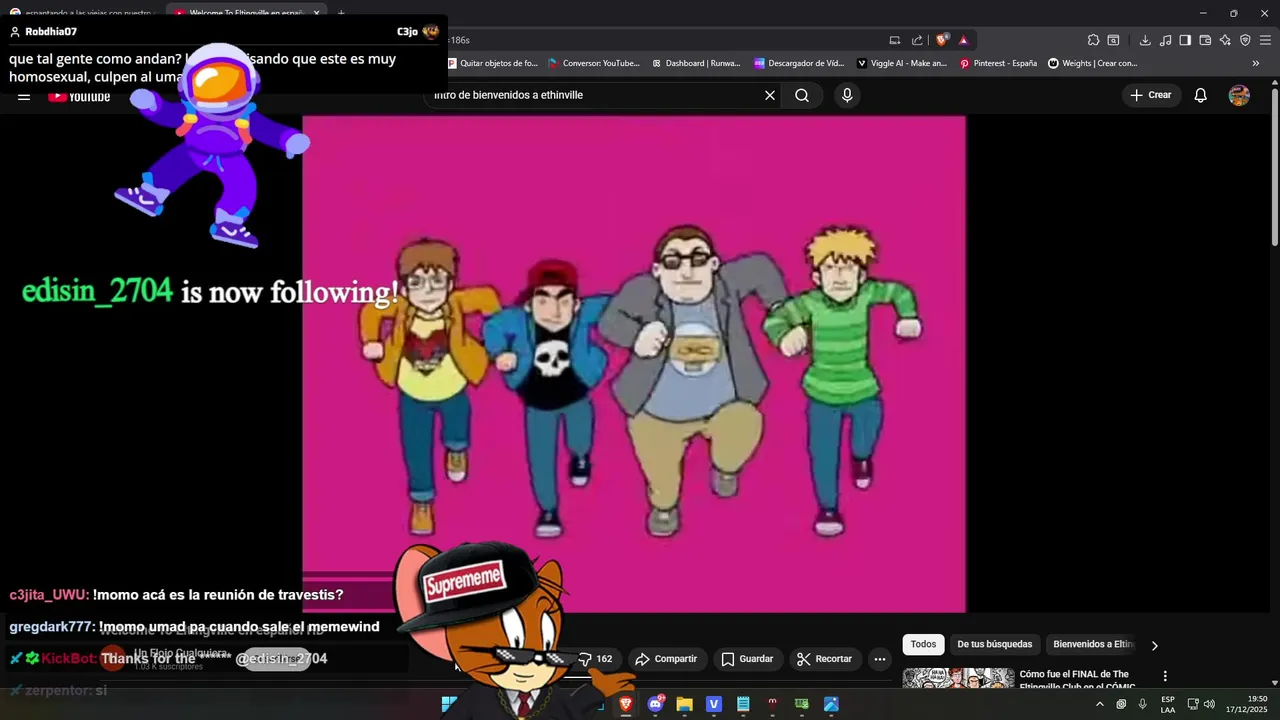Click the Brave Shields lion icon
The image size is (1280, 720).
point(942,40)
